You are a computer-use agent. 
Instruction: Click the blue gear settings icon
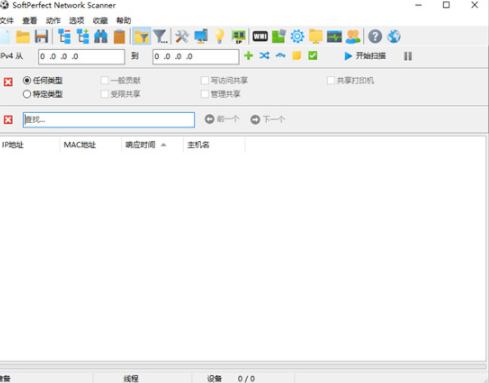click(297, 36)
